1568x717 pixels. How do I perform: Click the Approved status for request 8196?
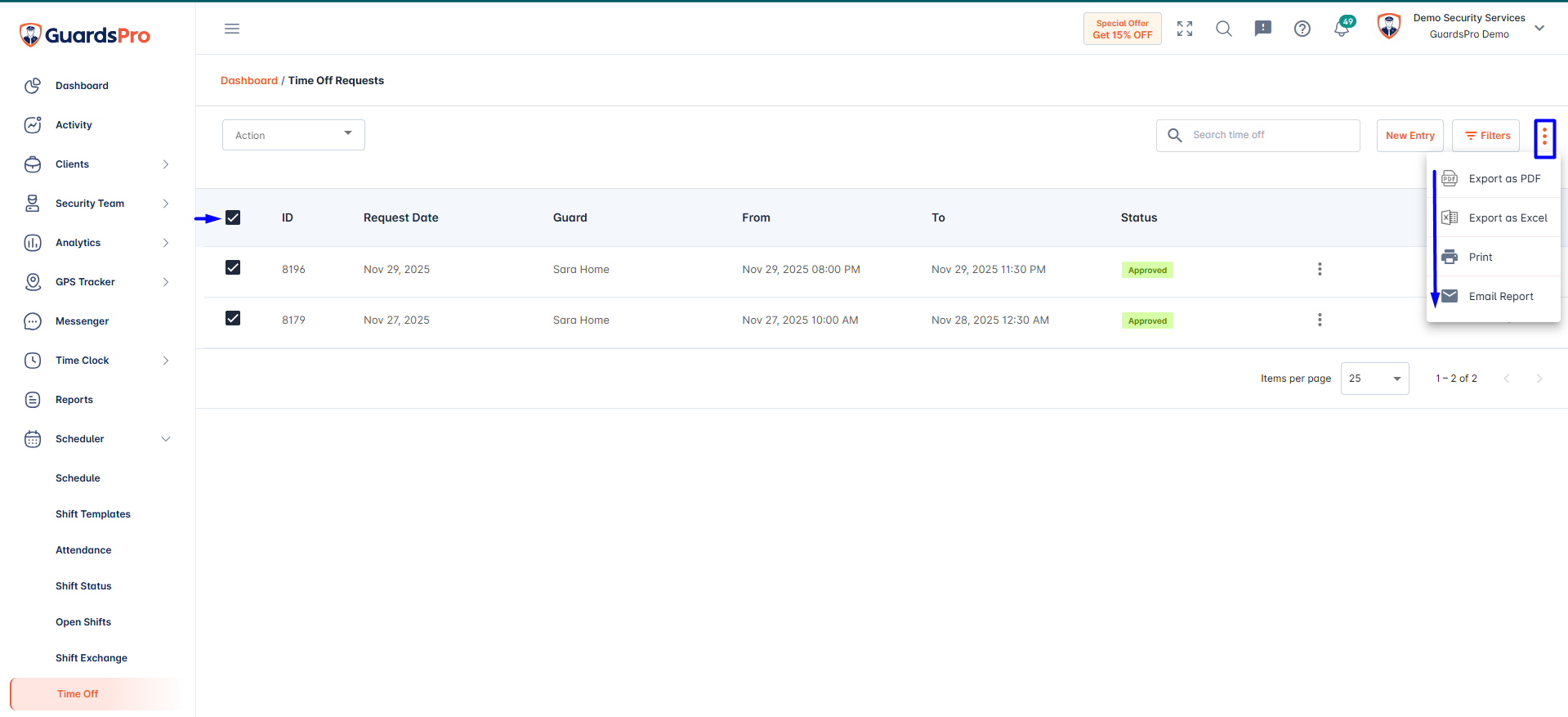(x=1147, y=270)
